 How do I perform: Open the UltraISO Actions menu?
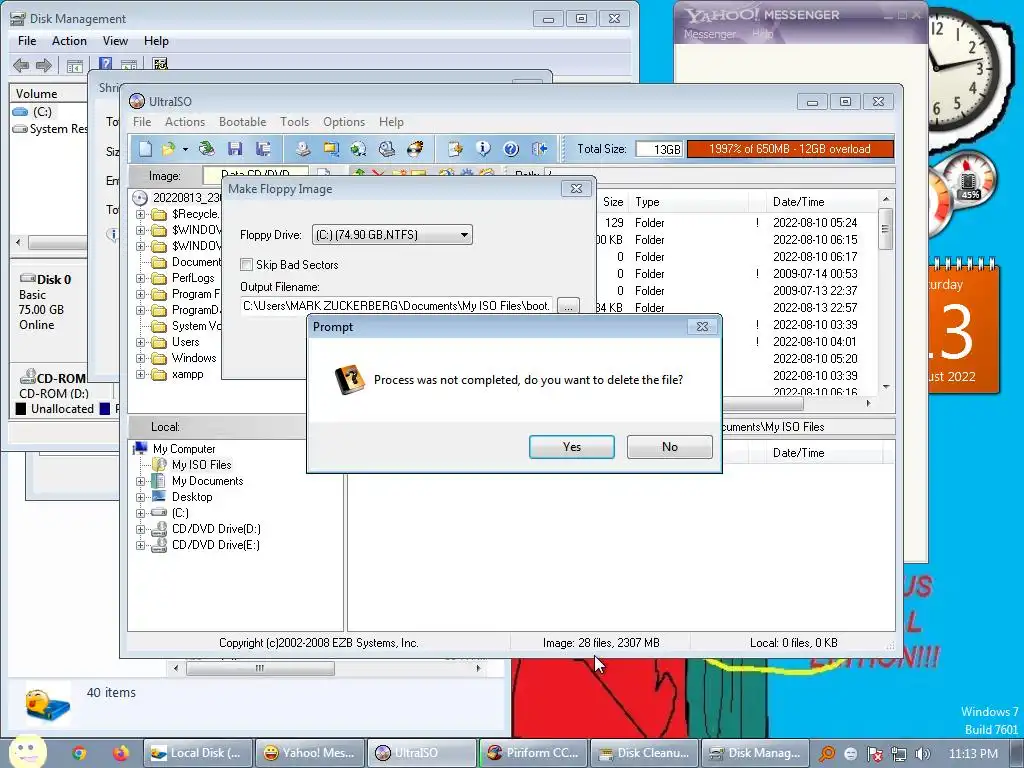[185, 122]
